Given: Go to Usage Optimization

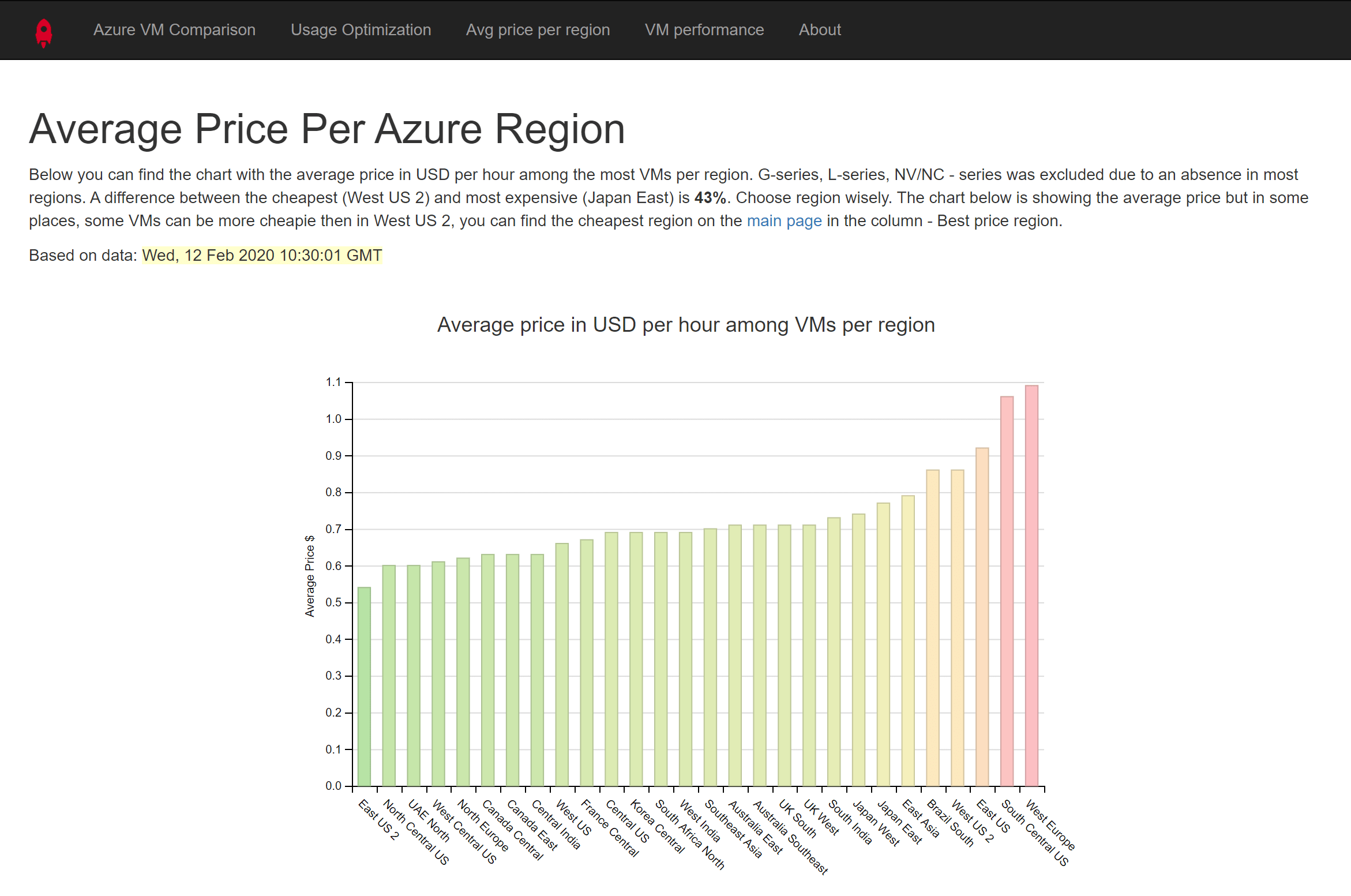Looking at the screenshot, I should pyautogui.click(x=361, y=29).
